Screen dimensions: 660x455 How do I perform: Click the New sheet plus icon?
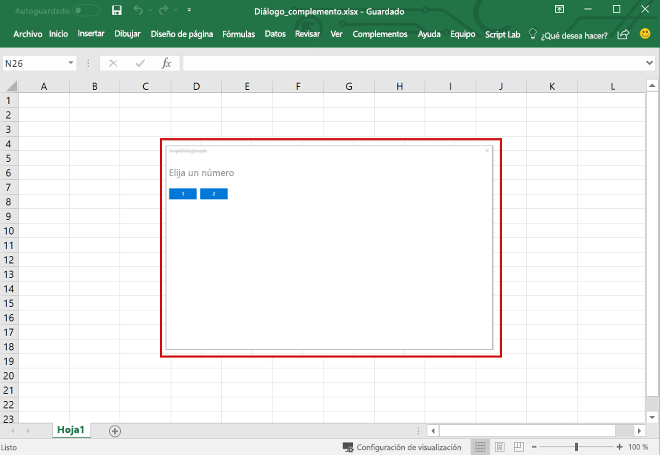pos(115,431)
